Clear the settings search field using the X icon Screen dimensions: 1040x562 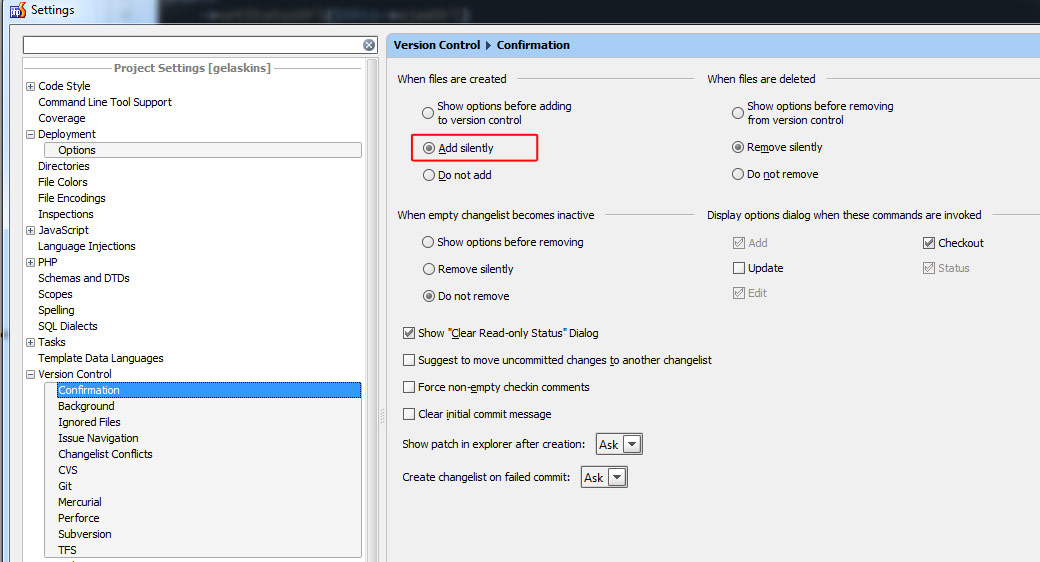pos(369,45)
